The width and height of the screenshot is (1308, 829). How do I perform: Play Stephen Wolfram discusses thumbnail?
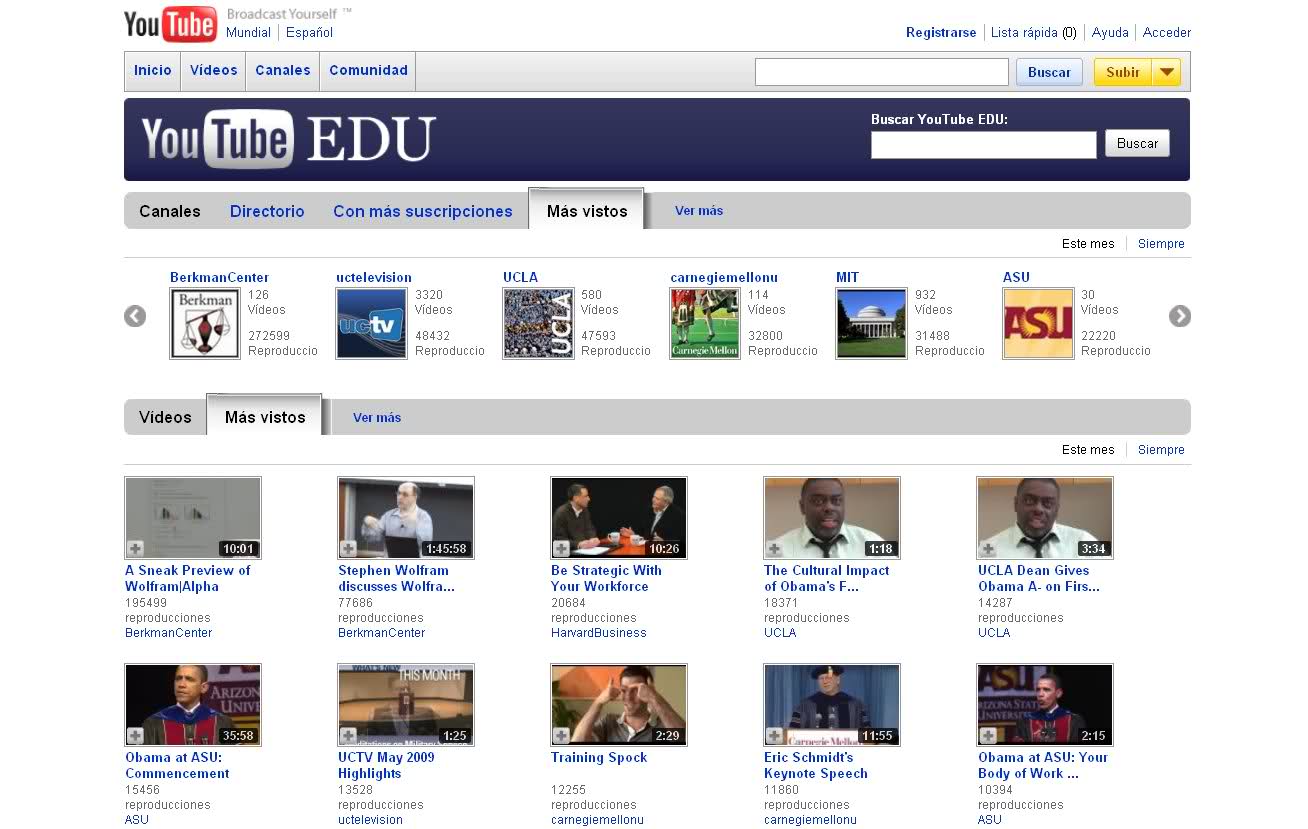pyautogui.click(x=406, y=518)
